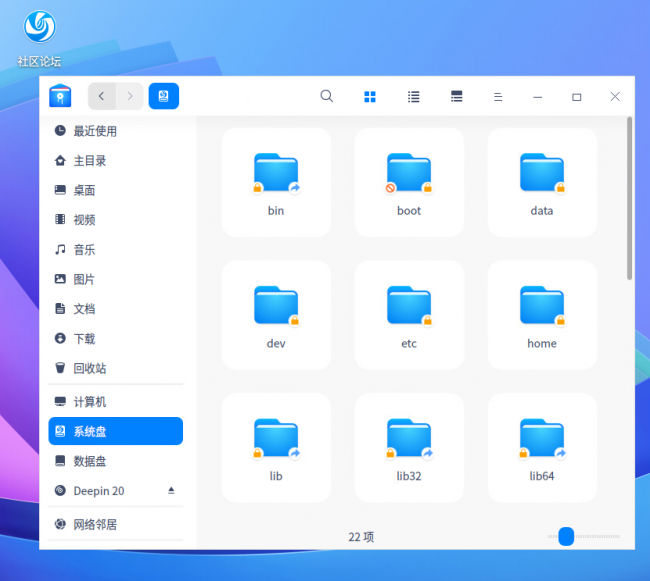Select 计算机 in sidebar
Viewport: 650px width, 581px height.
tap(116, 402)
